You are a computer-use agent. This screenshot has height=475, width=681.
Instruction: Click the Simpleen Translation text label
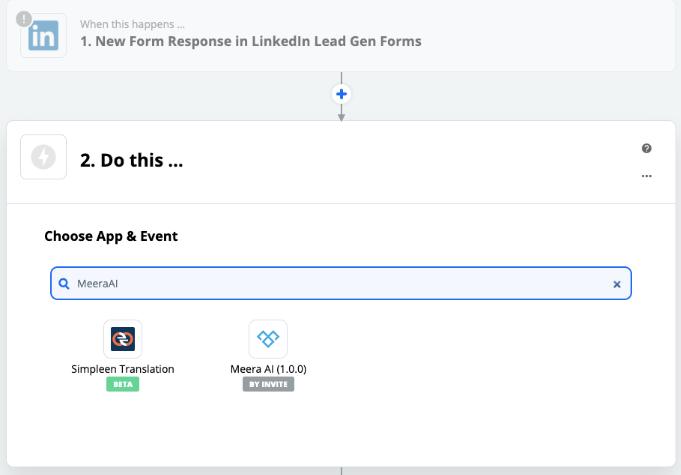point(122,369)
